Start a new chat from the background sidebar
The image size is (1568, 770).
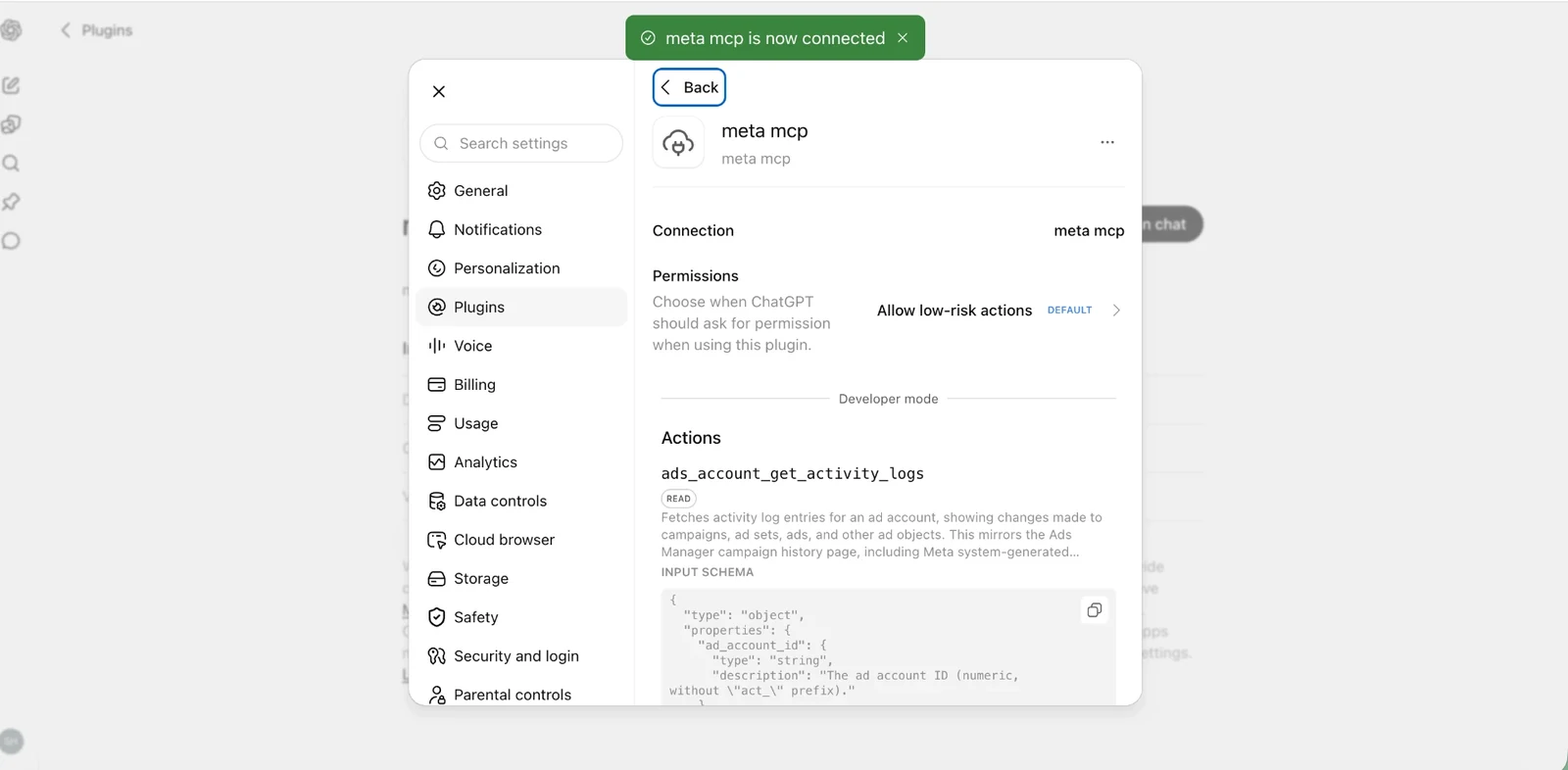tap(11, 85)
